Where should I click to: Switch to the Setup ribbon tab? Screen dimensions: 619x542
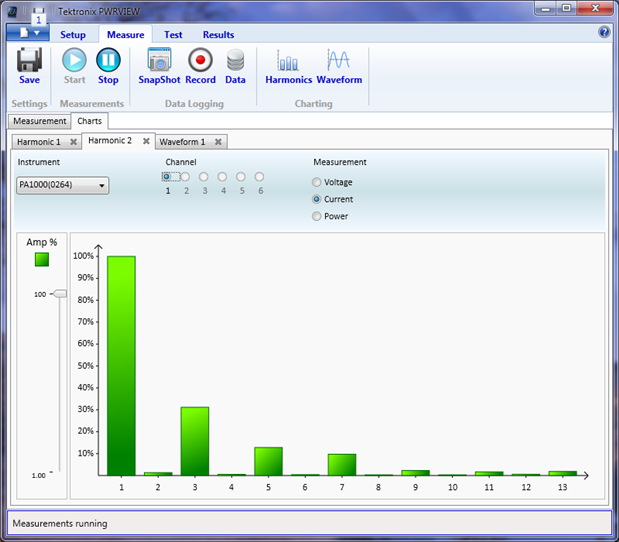tap(73, 35)
